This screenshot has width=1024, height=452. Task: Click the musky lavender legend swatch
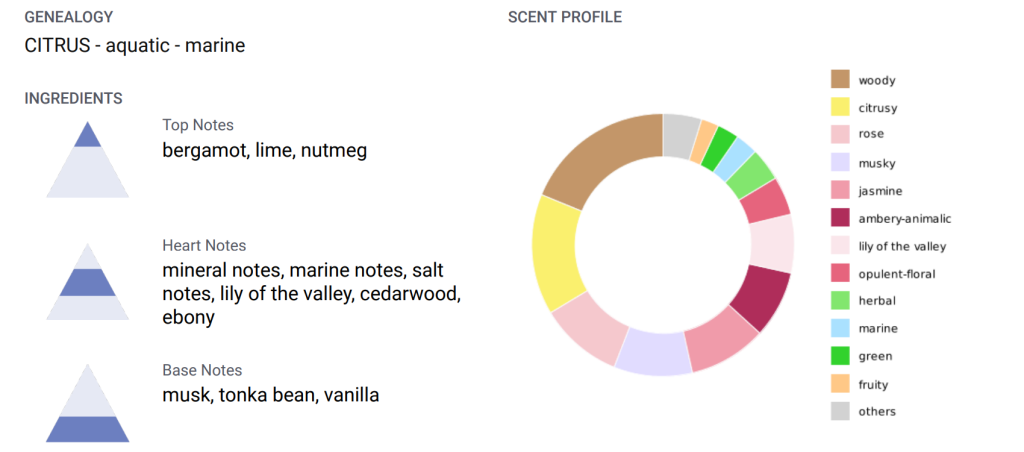[x=840, y=163]
